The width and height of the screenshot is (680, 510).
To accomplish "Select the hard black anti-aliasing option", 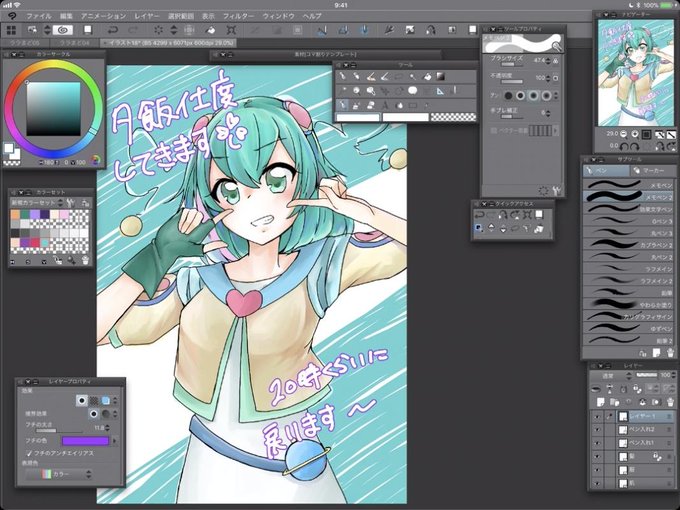I will [x=508, y=95].
